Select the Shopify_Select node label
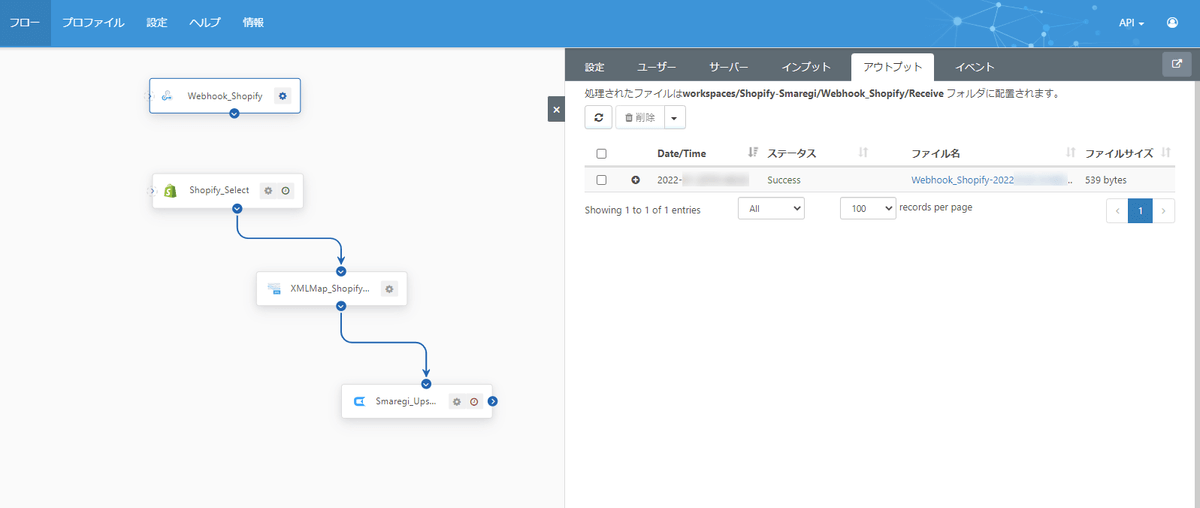 click(219, 190)
